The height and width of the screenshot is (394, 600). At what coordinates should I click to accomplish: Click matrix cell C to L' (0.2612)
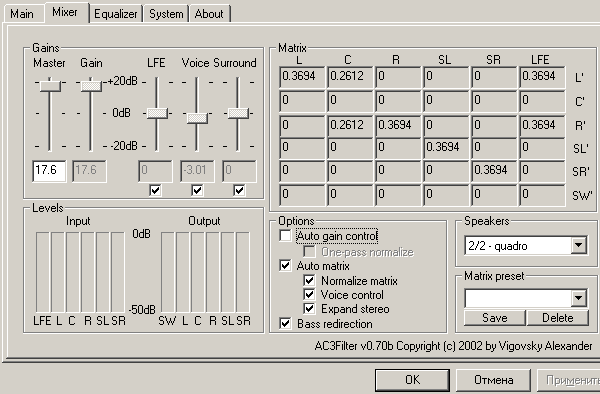click(350, 78)
